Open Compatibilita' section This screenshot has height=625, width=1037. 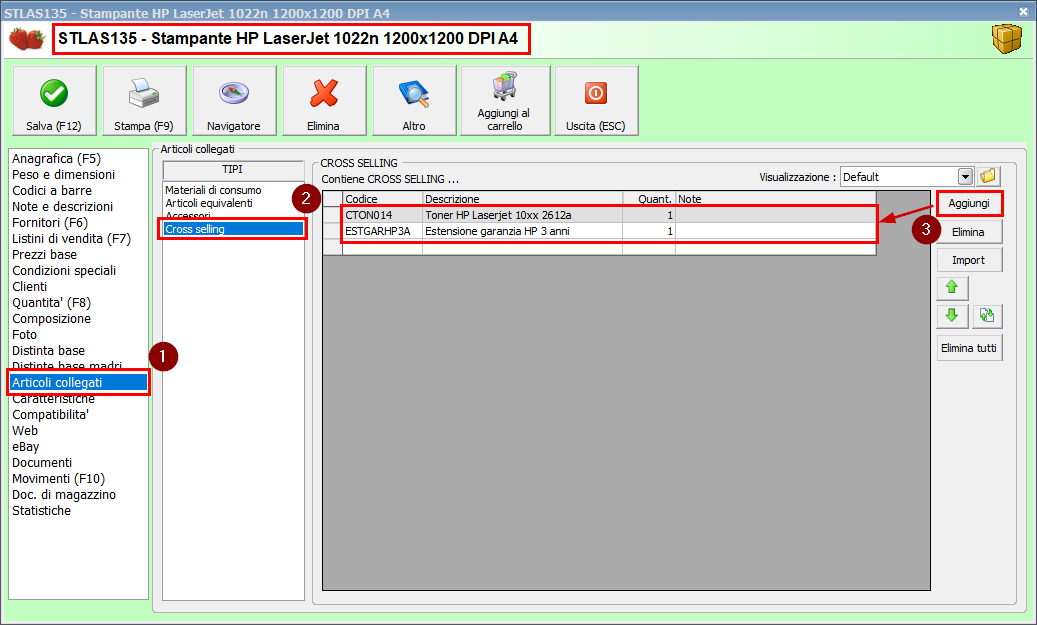(x=50, y=415)
